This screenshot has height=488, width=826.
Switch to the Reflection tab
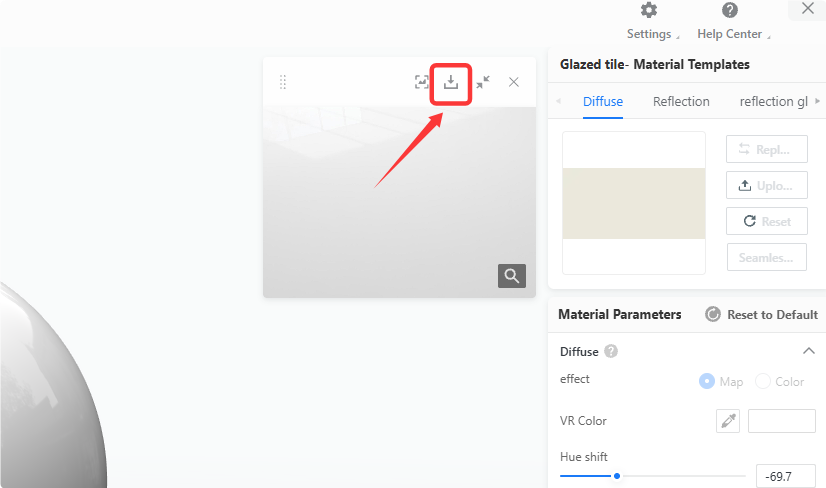pyautogui.click(x=681, y=101)
